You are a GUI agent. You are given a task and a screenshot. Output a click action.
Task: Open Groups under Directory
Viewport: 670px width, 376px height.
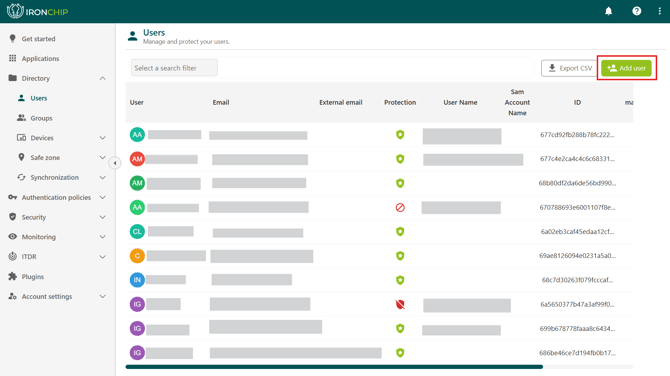[41, 118]
